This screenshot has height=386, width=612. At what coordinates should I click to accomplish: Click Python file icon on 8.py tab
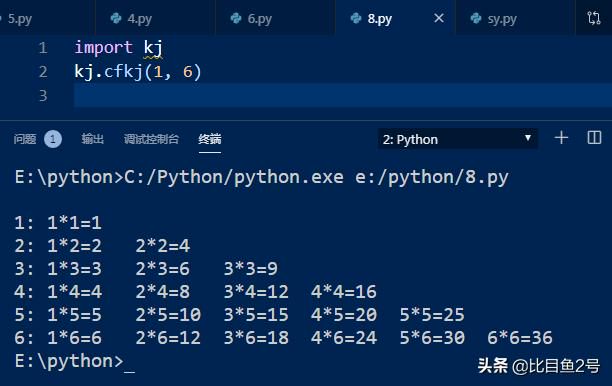(356, 18)
